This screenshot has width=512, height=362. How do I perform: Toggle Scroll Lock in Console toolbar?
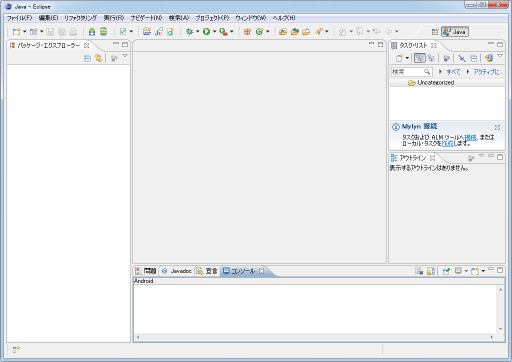(x=431, y=271)
